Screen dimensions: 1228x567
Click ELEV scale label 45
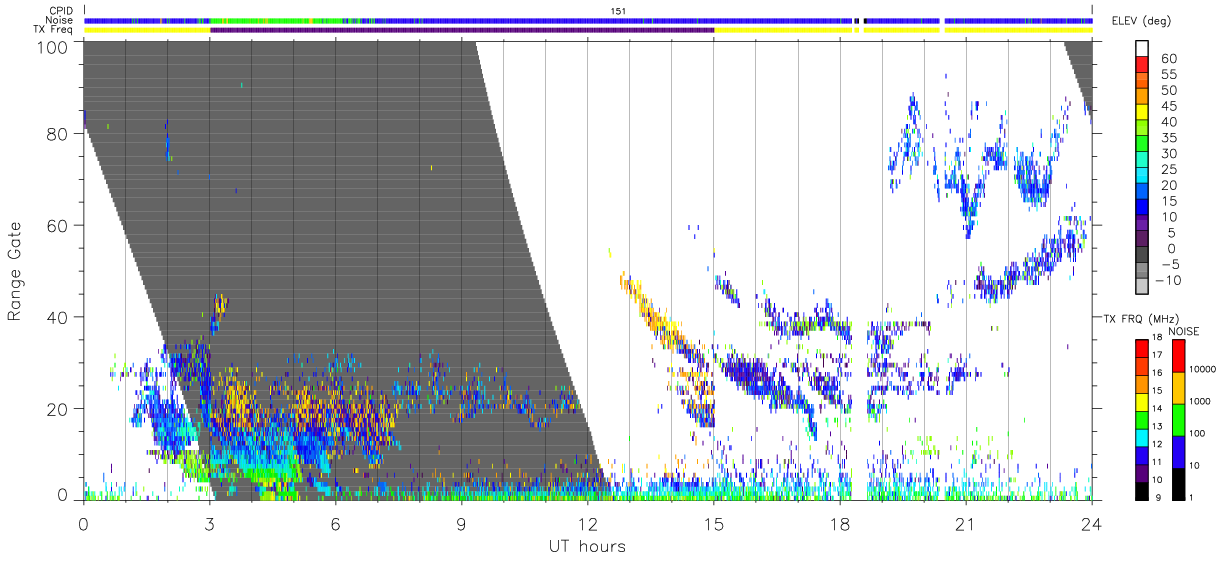click(x=1167, y=106)
